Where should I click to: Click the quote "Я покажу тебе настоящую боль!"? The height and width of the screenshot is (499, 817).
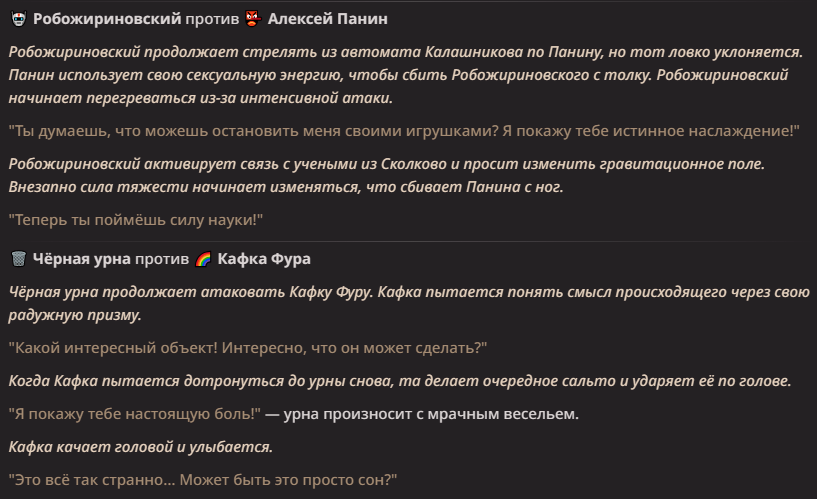coord(134,414)
